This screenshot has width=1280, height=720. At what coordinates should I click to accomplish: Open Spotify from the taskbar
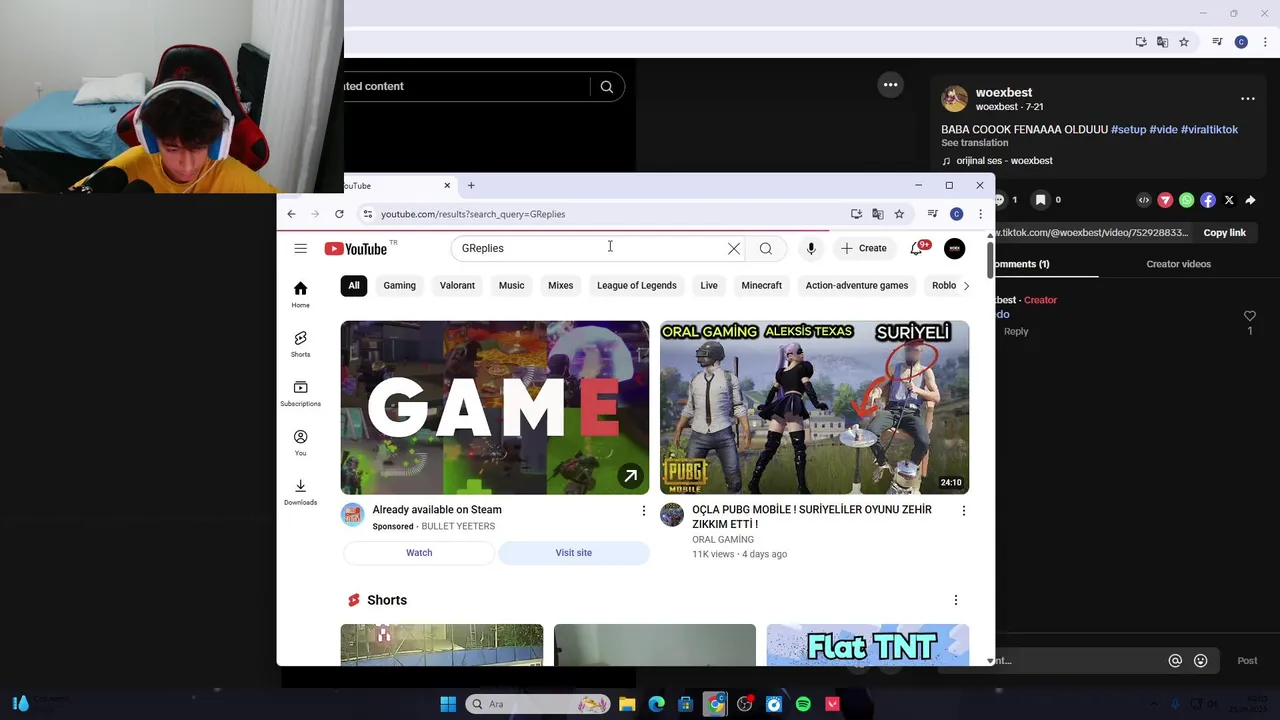tap(803, 704)
